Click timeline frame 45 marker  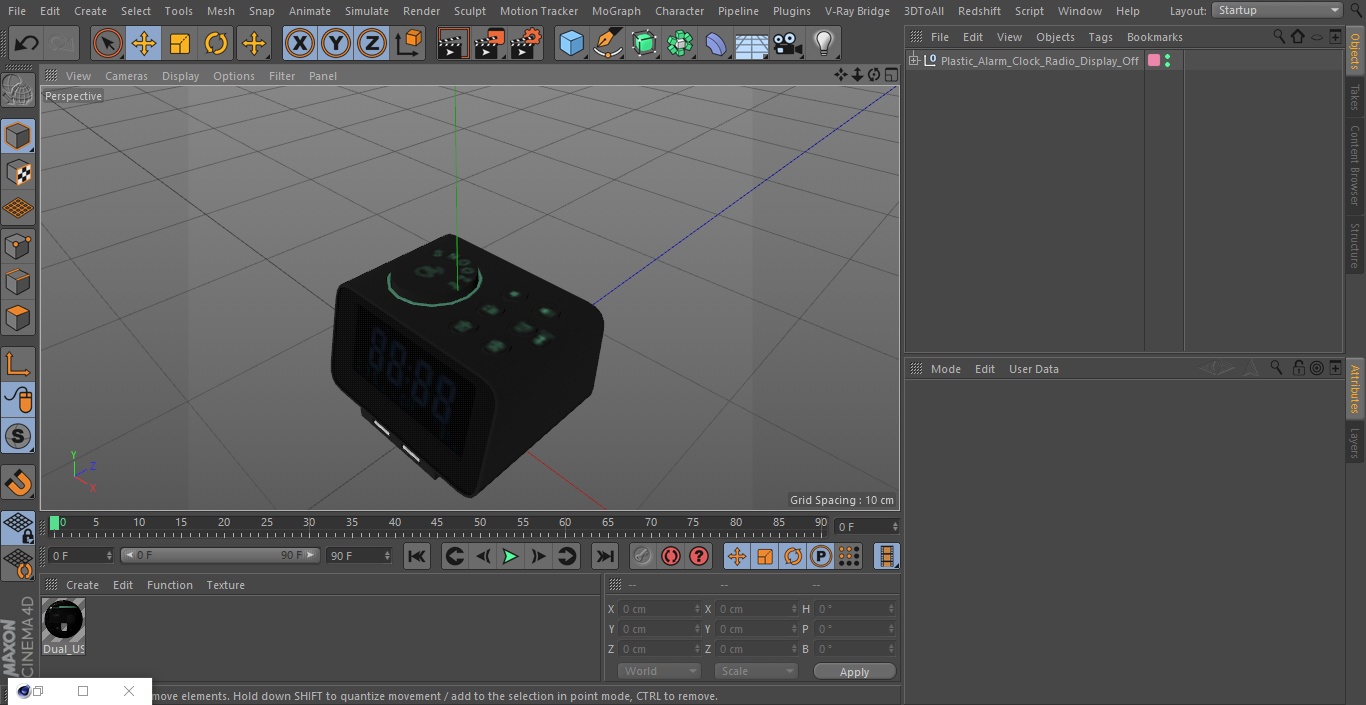(437, 522)
